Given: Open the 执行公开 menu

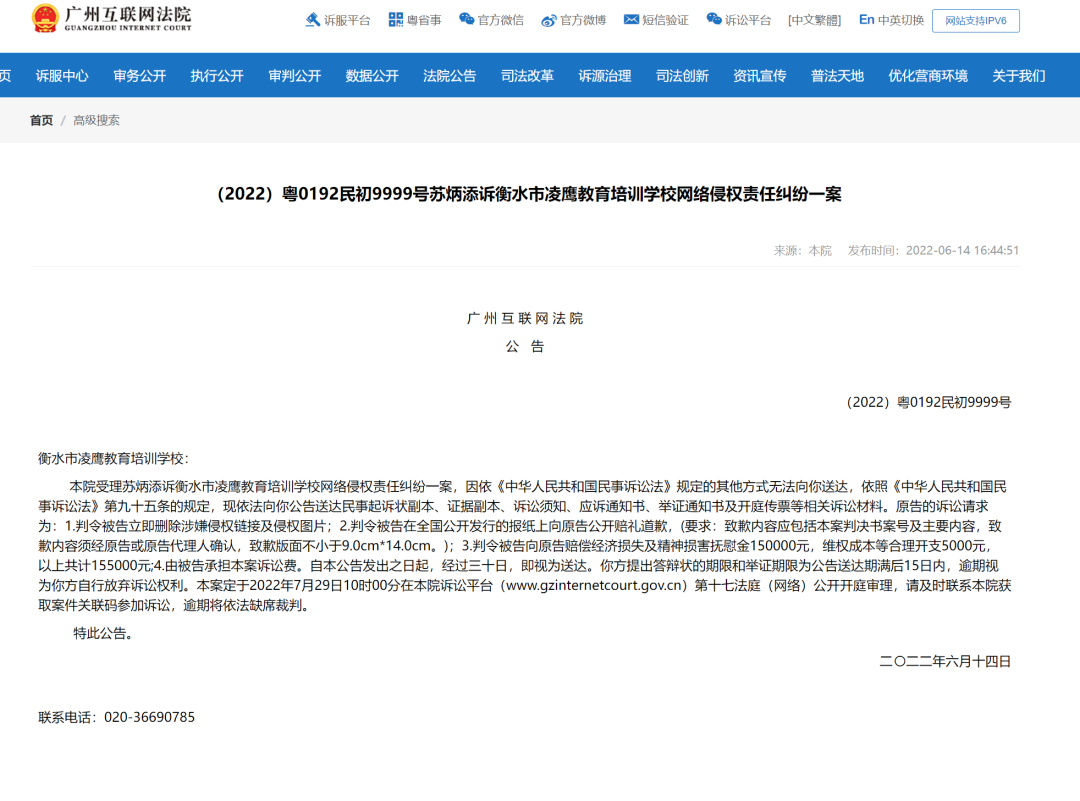Looking at the screenshot, I should [217, 76].
